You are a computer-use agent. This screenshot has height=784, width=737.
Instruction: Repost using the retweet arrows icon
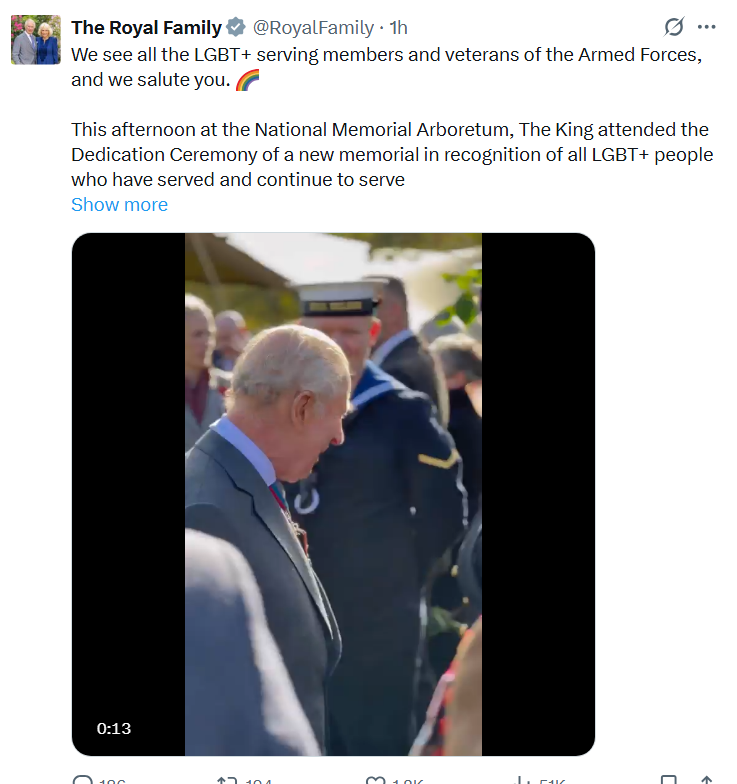(226, 780)
